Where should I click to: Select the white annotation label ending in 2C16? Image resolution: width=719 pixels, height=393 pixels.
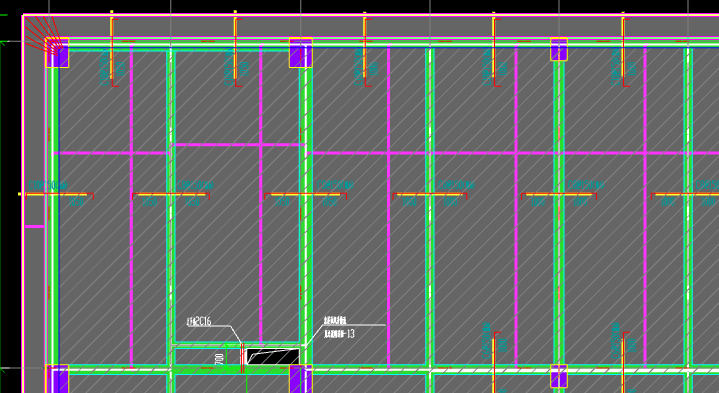199,321
